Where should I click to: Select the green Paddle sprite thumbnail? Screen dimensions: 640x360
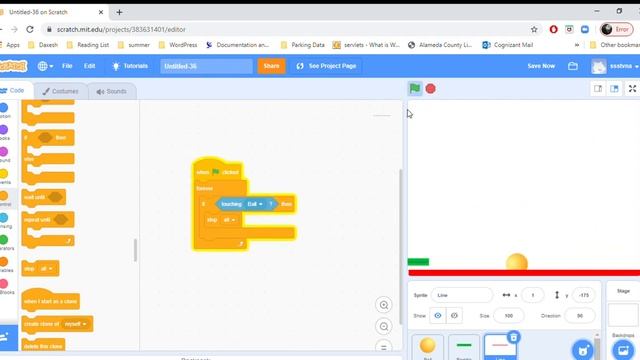tap(464, 347)
